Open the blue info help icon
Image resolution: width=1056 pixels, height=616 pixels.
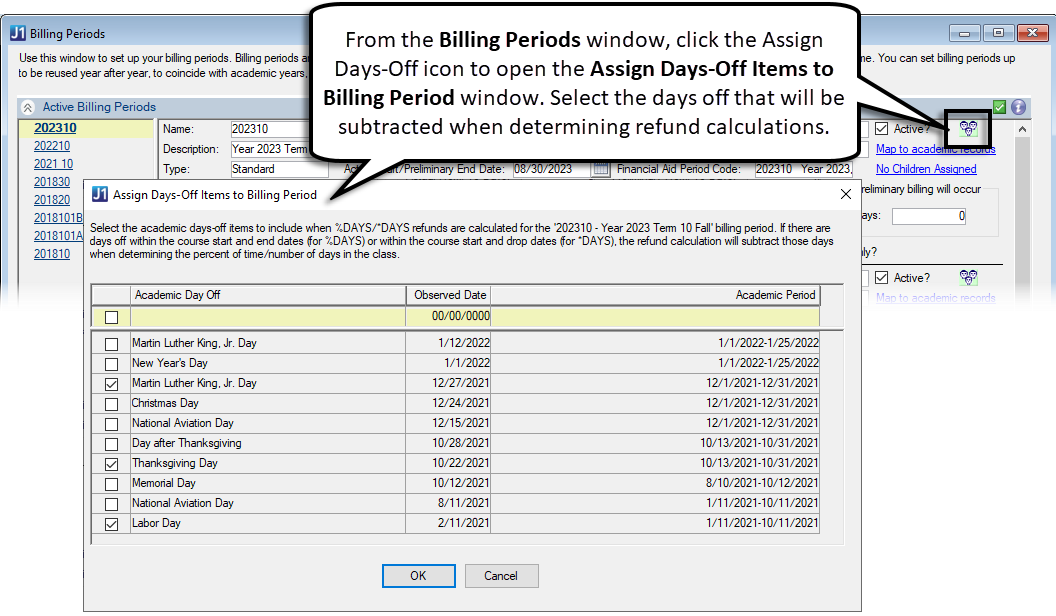click(1018, 107)
